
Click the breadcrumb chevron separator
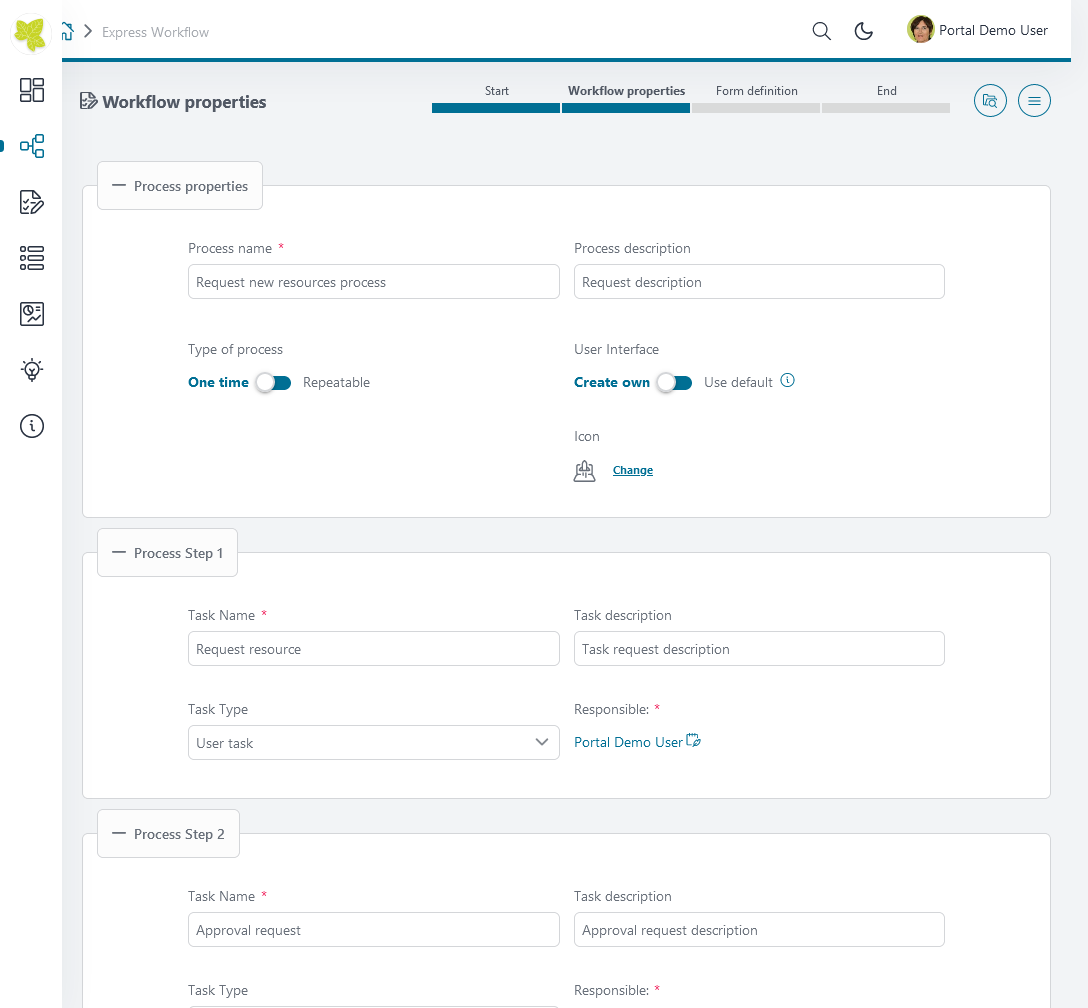tap(88, 31)
